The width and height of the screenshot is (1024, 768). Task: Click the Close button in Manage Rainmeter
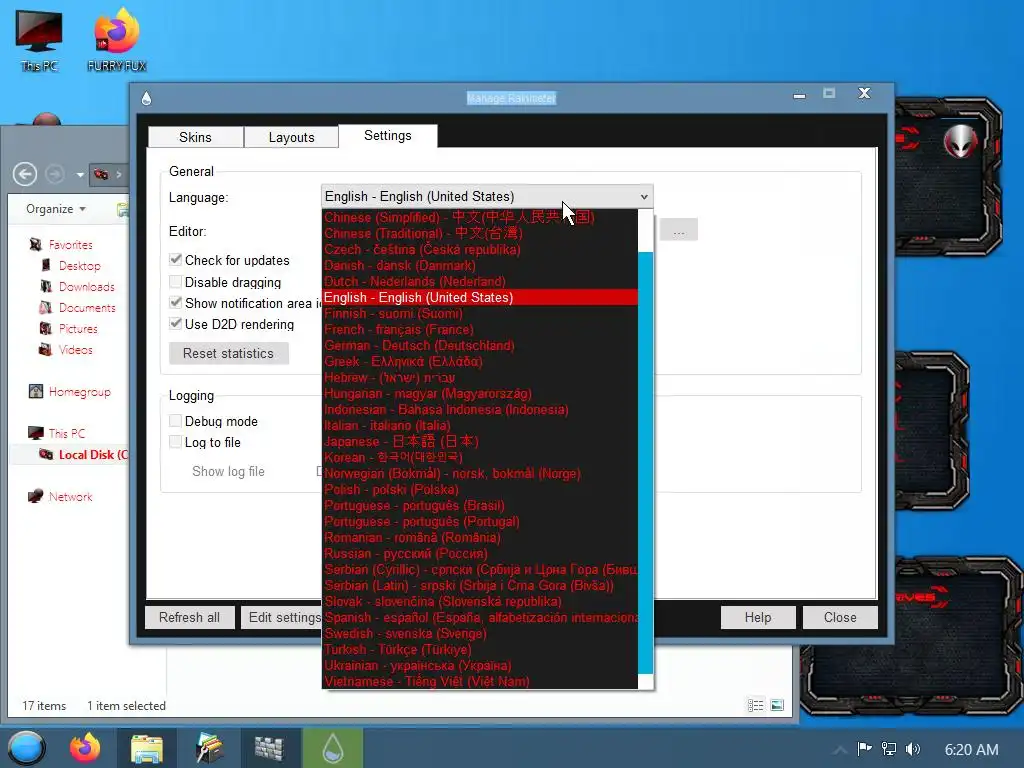(x=840, y=617)
